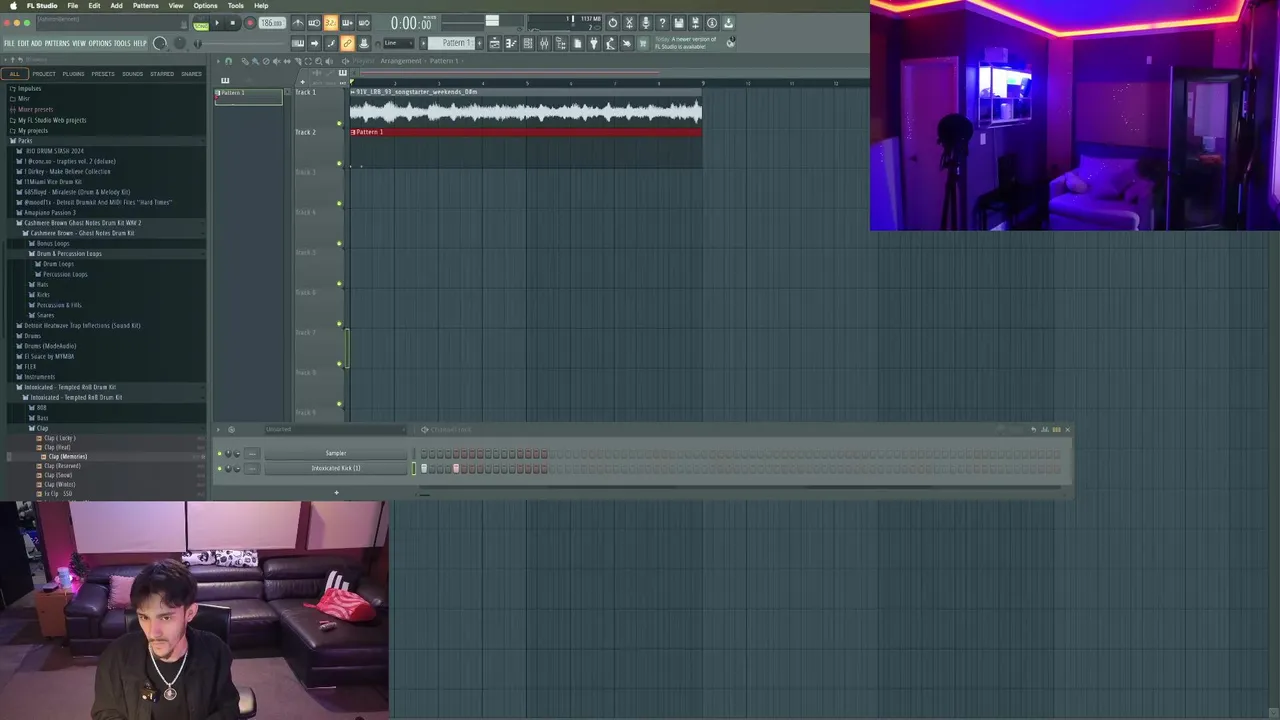Viewport: 1280px width, 720px height.
Task: Mute Track 1 via its green LED
Action: point(339,124)
